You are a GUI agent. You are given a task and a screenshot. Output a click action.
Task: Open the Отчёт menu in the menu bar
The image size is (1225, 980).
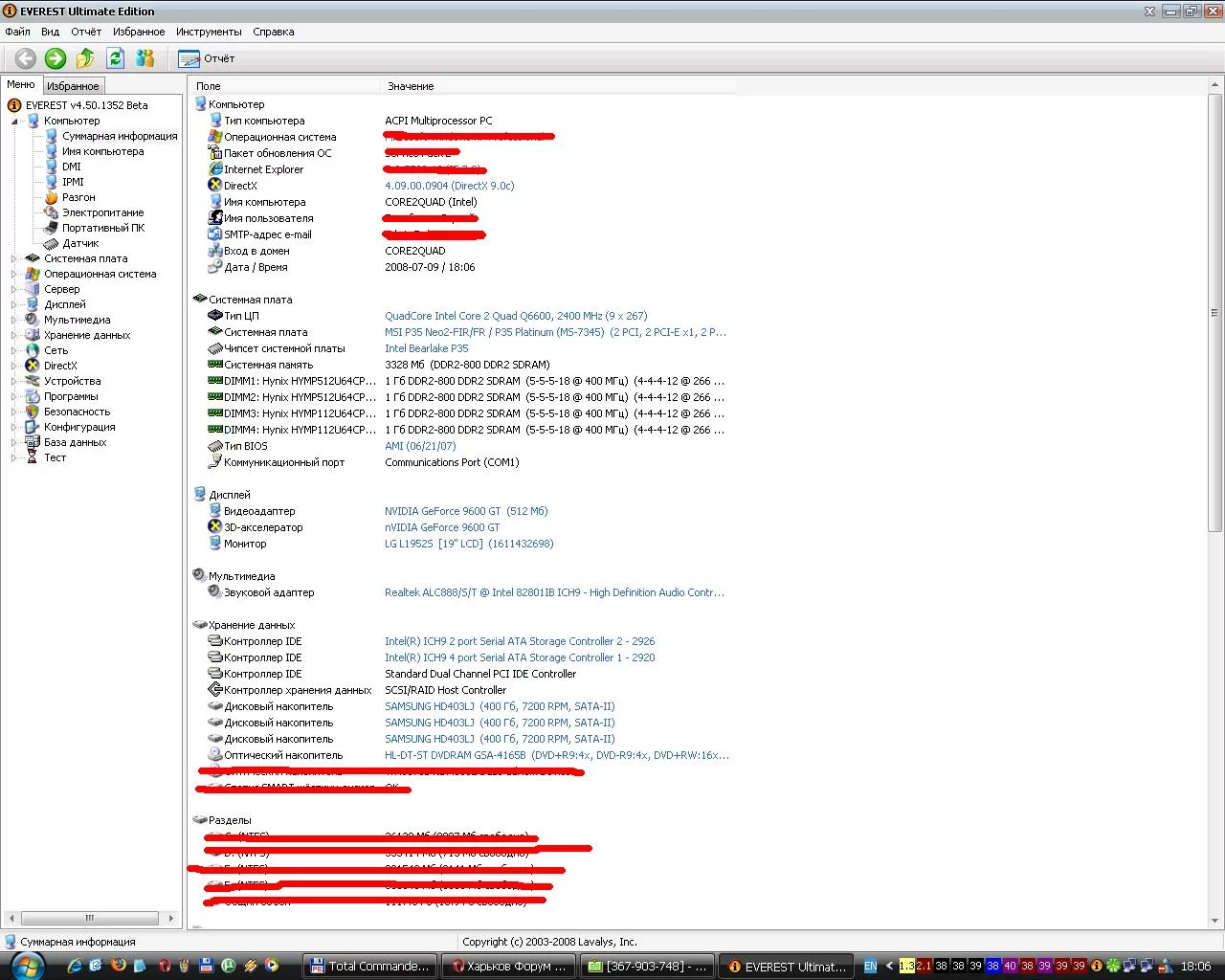tap(86, 32)
